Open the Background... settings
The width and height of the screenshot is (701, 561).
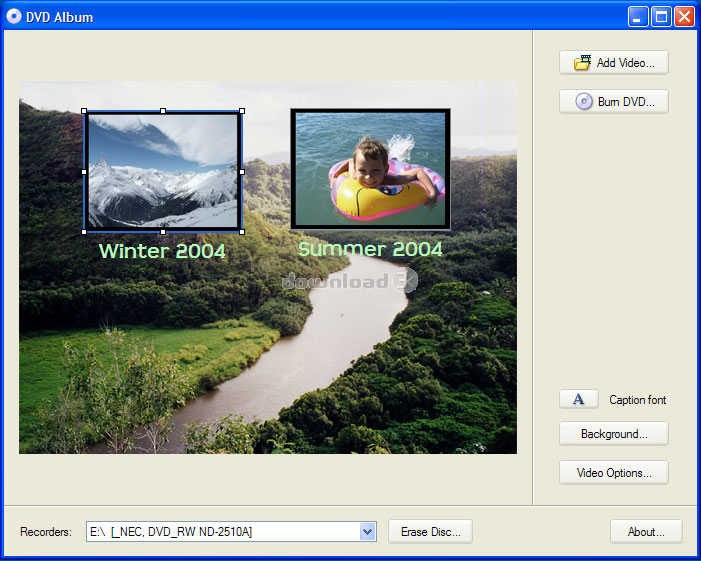click(x=614, y=434)
